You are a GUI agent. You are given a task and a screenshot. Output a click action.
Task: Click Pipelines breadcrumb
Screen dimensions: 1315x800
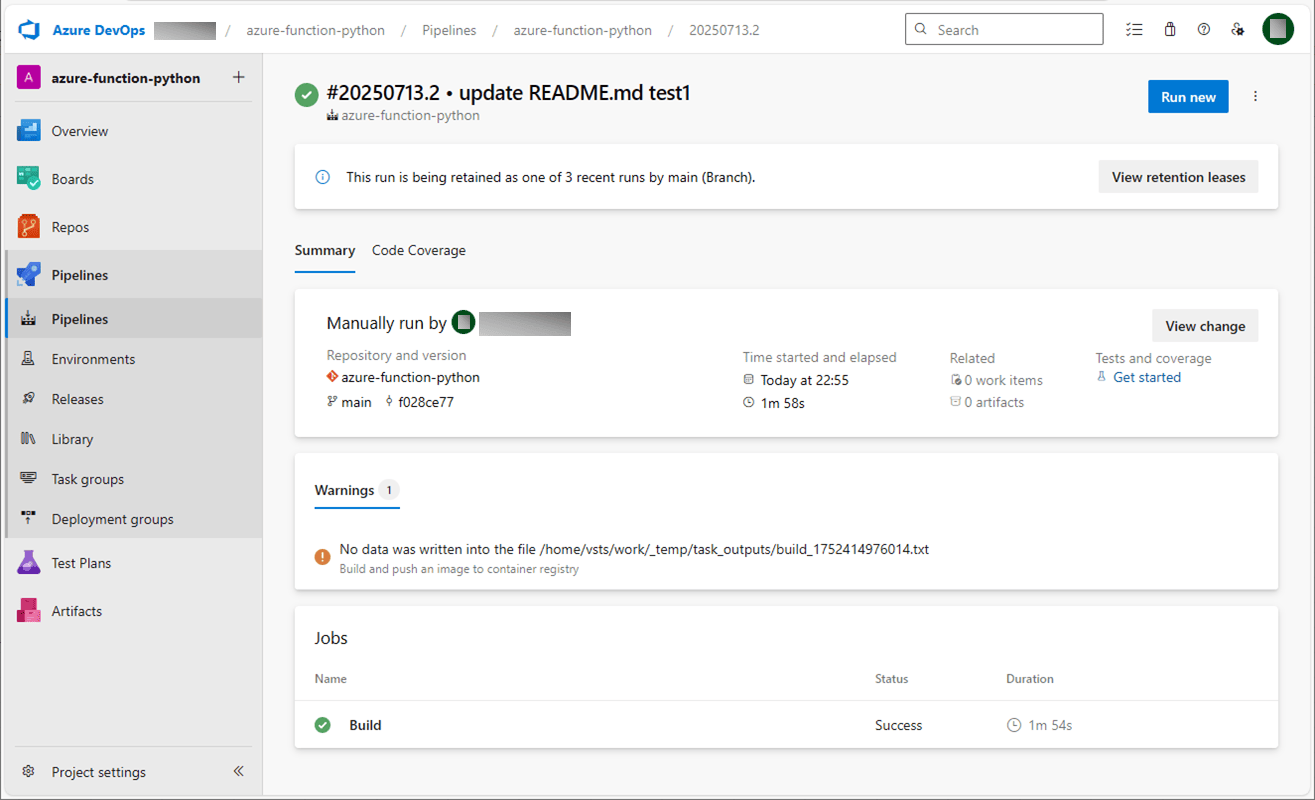[x=449, y=30]
